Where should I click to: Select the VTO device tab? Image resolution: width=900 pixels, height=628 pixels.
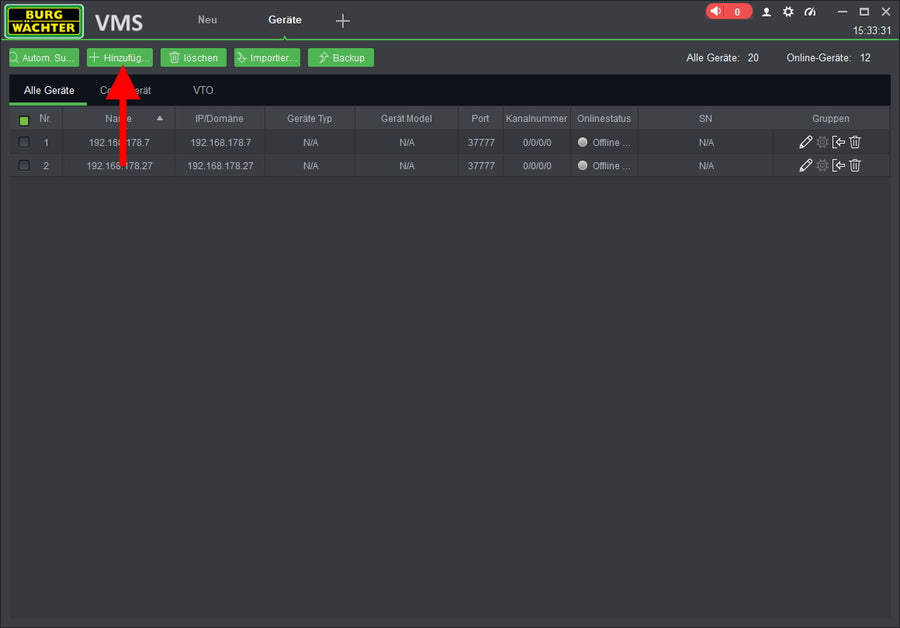pos(203,90)
